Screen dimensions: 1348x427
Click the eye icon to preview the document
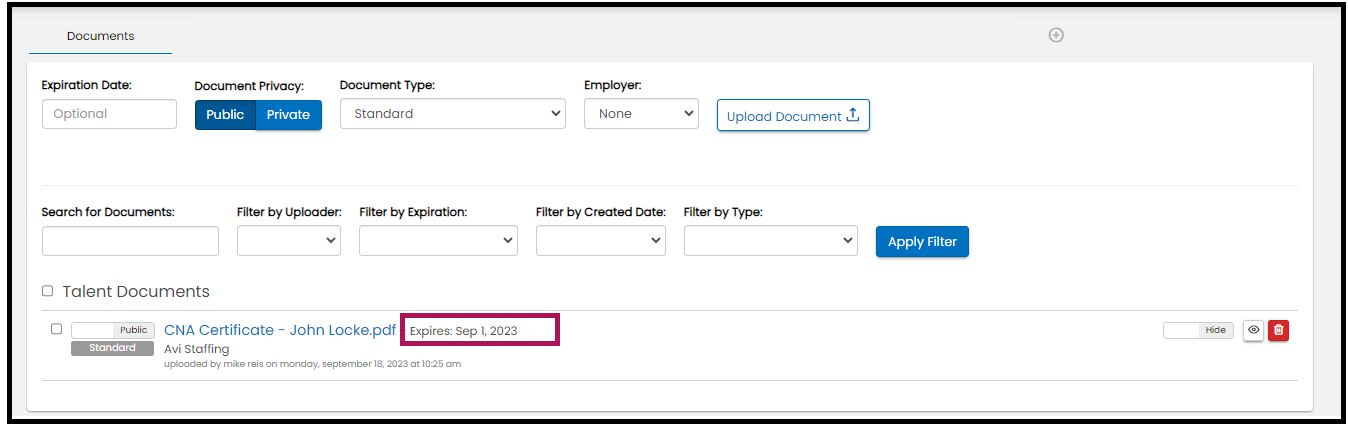click(1254, 330)
